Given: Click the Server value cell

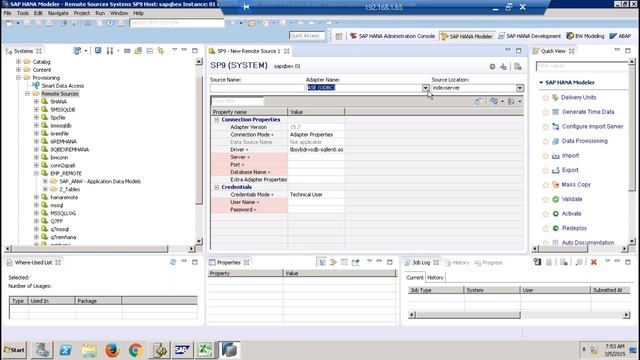Looking at the screenshot, I should coord(316,157).
